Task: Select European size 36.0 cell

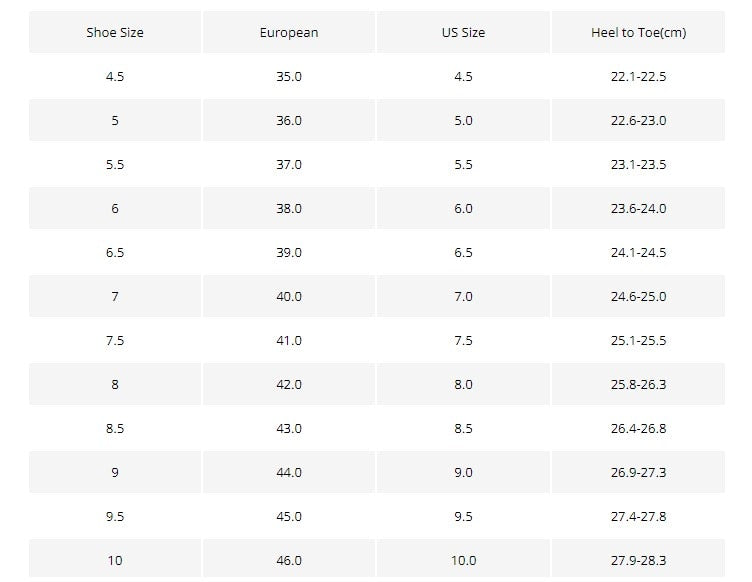Action: click(289, 121)
